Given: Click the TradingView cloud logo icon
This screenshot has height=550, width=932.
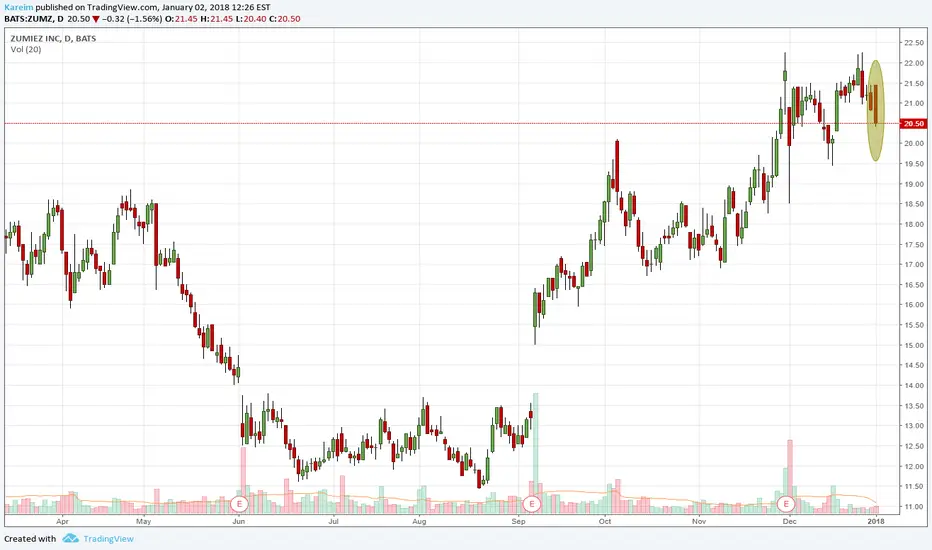Looking at the screenshot, I should 70,538.
